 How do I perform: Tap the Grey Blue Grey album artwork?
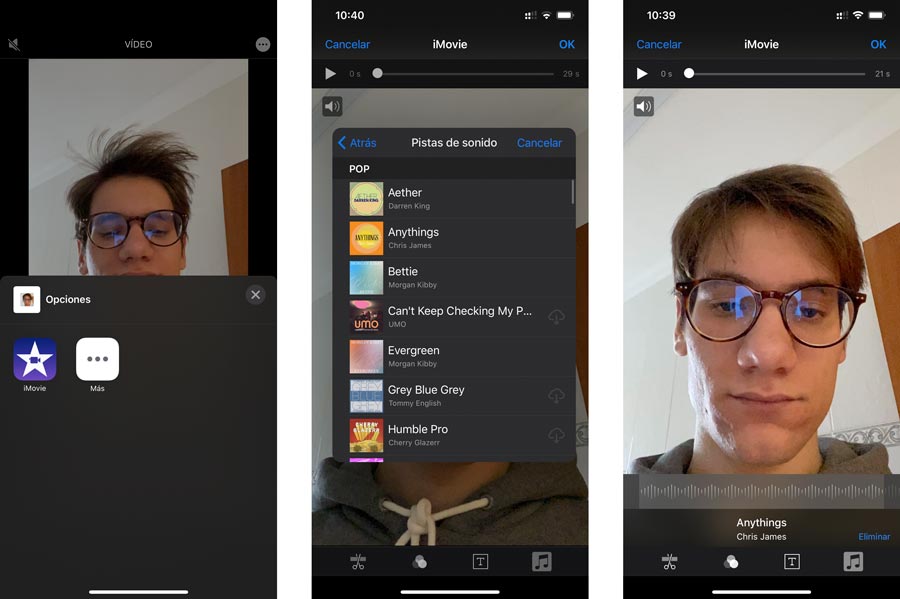pos(366,396)
